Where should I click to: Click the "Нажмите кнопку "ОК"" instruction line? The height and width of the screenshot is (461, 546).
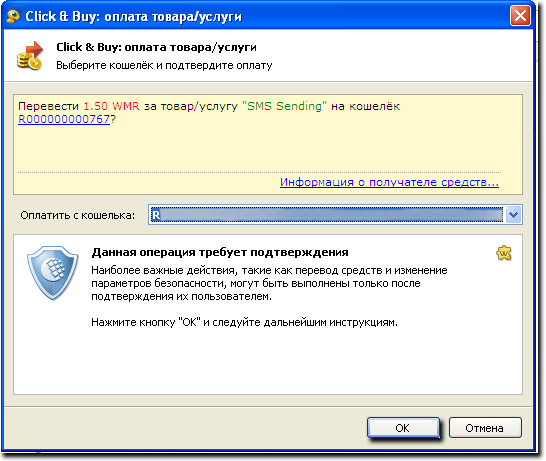[x=244, y=322]
